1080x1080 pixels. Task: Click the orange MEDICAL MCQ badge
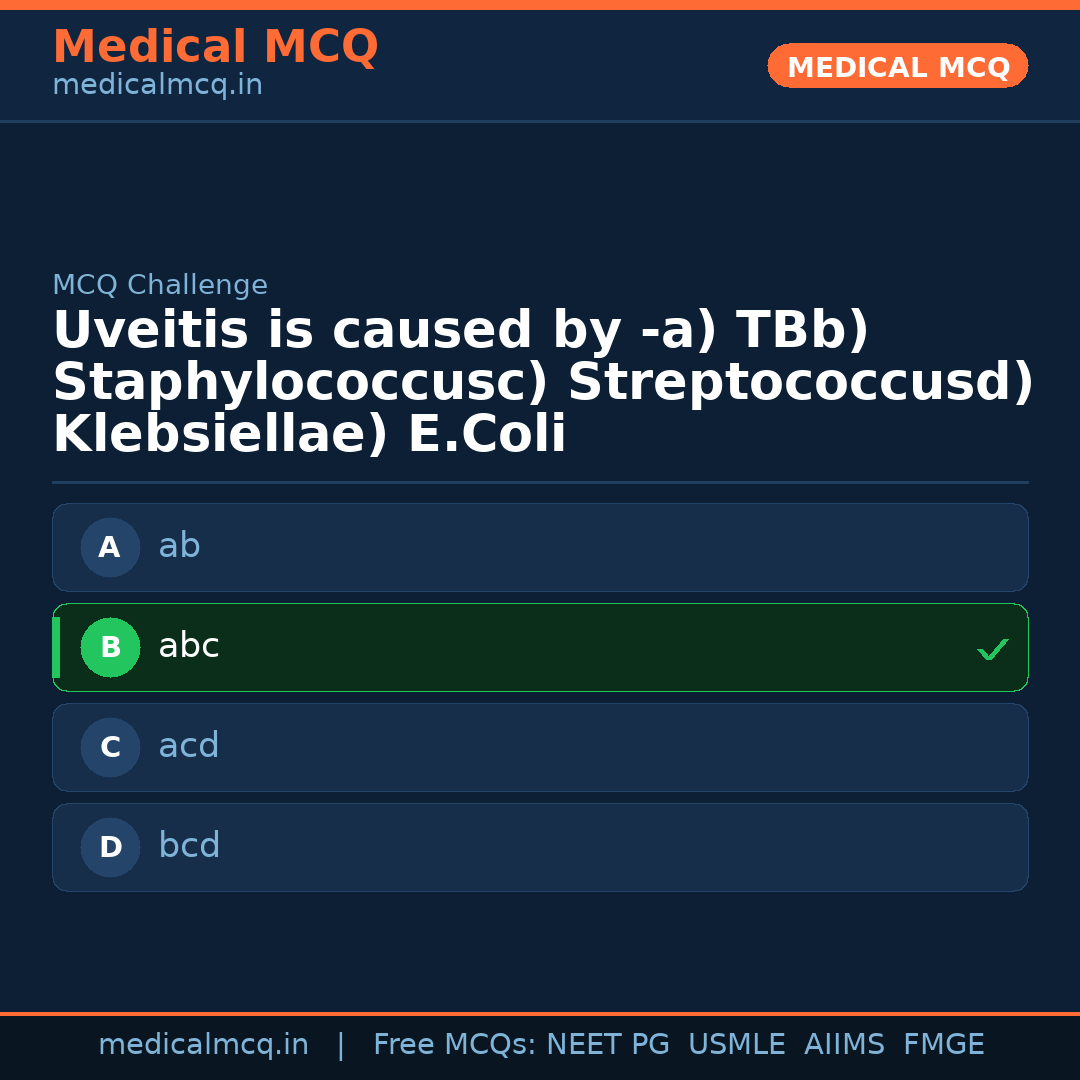[897, 66]
